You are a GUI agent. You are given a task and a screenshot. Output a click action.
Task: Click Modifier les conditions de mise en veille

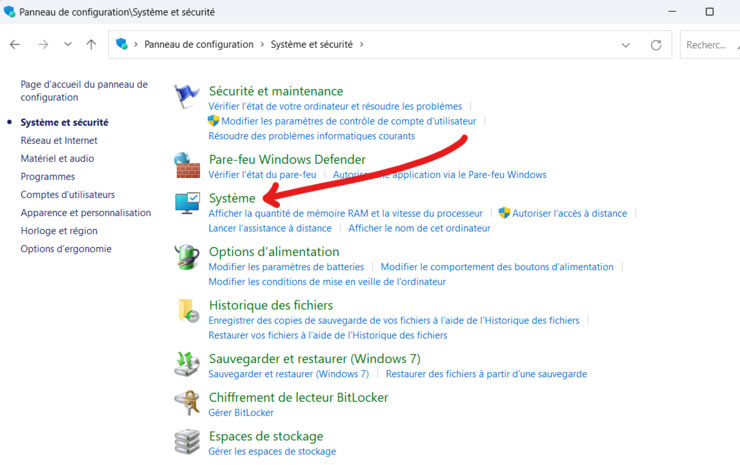point(327,282)
